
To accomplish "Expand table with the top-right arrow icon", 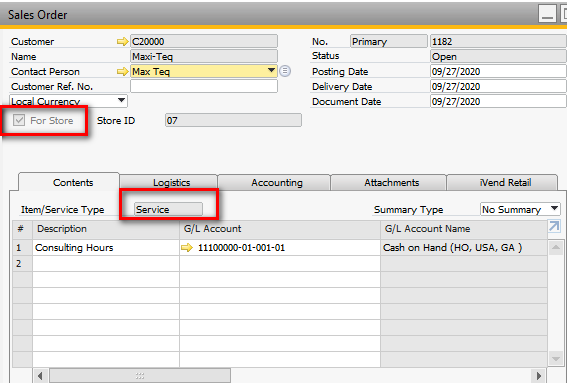I will tap(554, 227).
